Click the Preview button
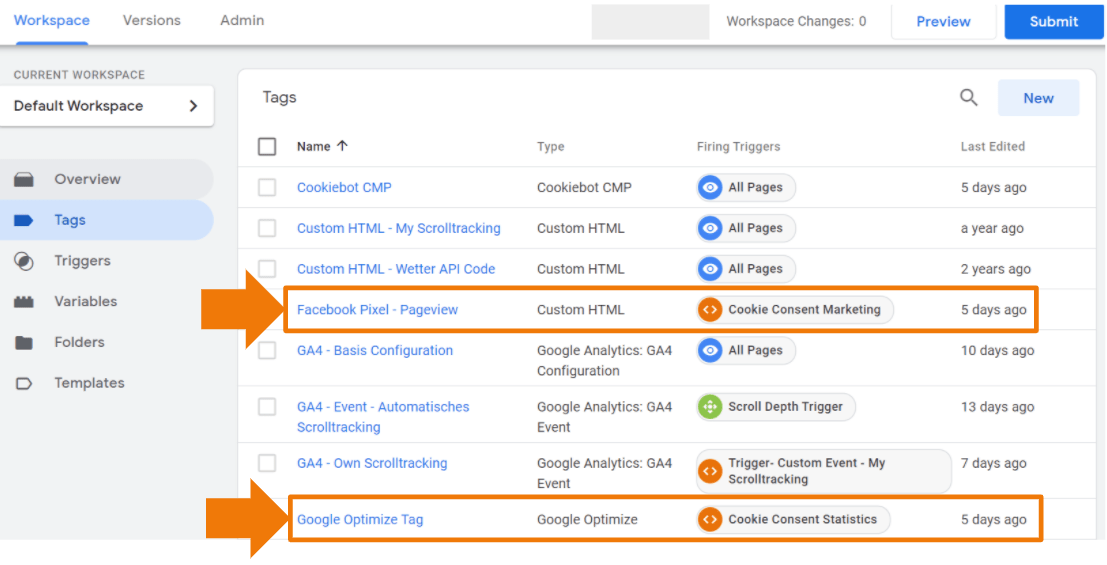 [x=943, y=22]
